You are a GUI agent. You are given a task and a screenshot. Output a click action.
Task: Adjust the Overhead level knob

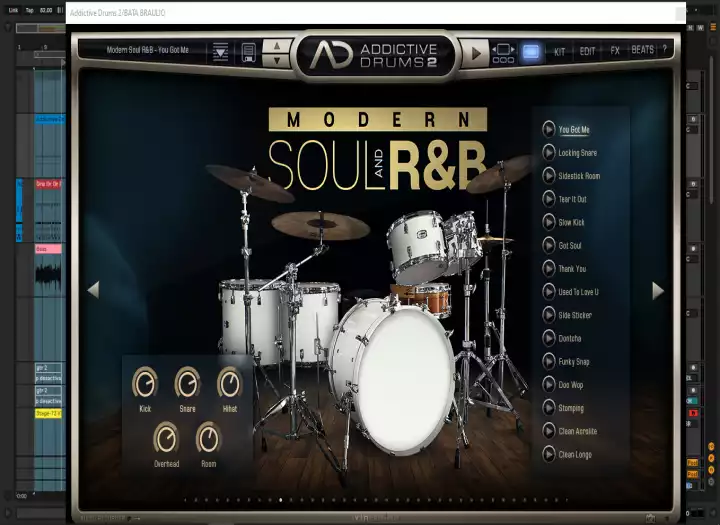pos(166,438)
